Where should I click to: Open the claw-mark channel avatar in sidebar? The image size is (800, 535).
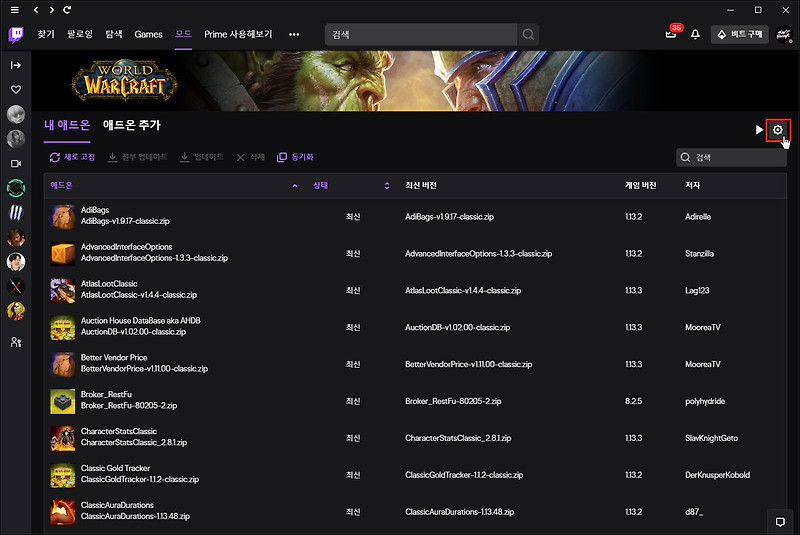click(x=16, y=213)
